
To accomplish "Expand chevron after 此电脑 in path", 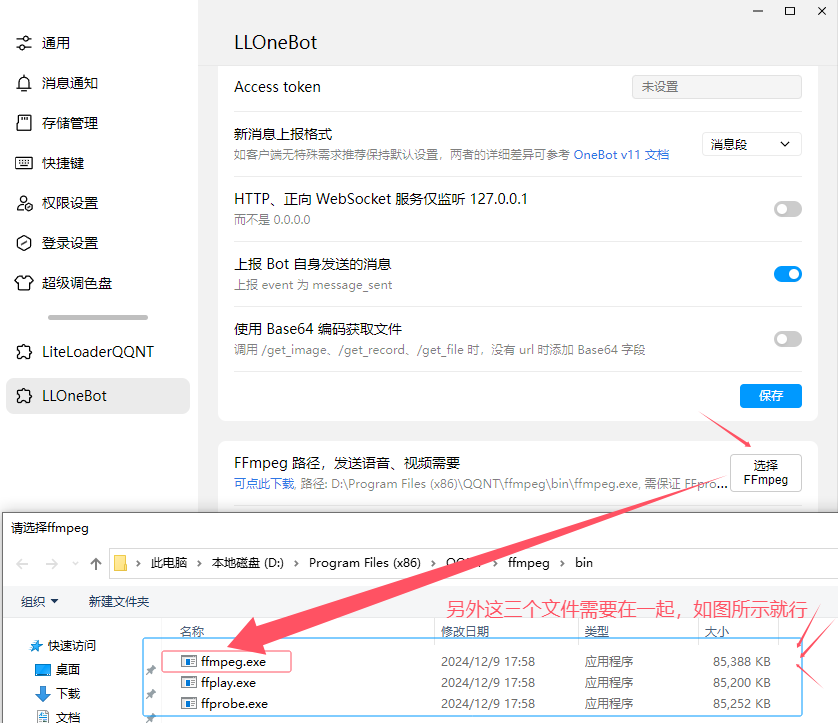I will click(x=199, y=563).
